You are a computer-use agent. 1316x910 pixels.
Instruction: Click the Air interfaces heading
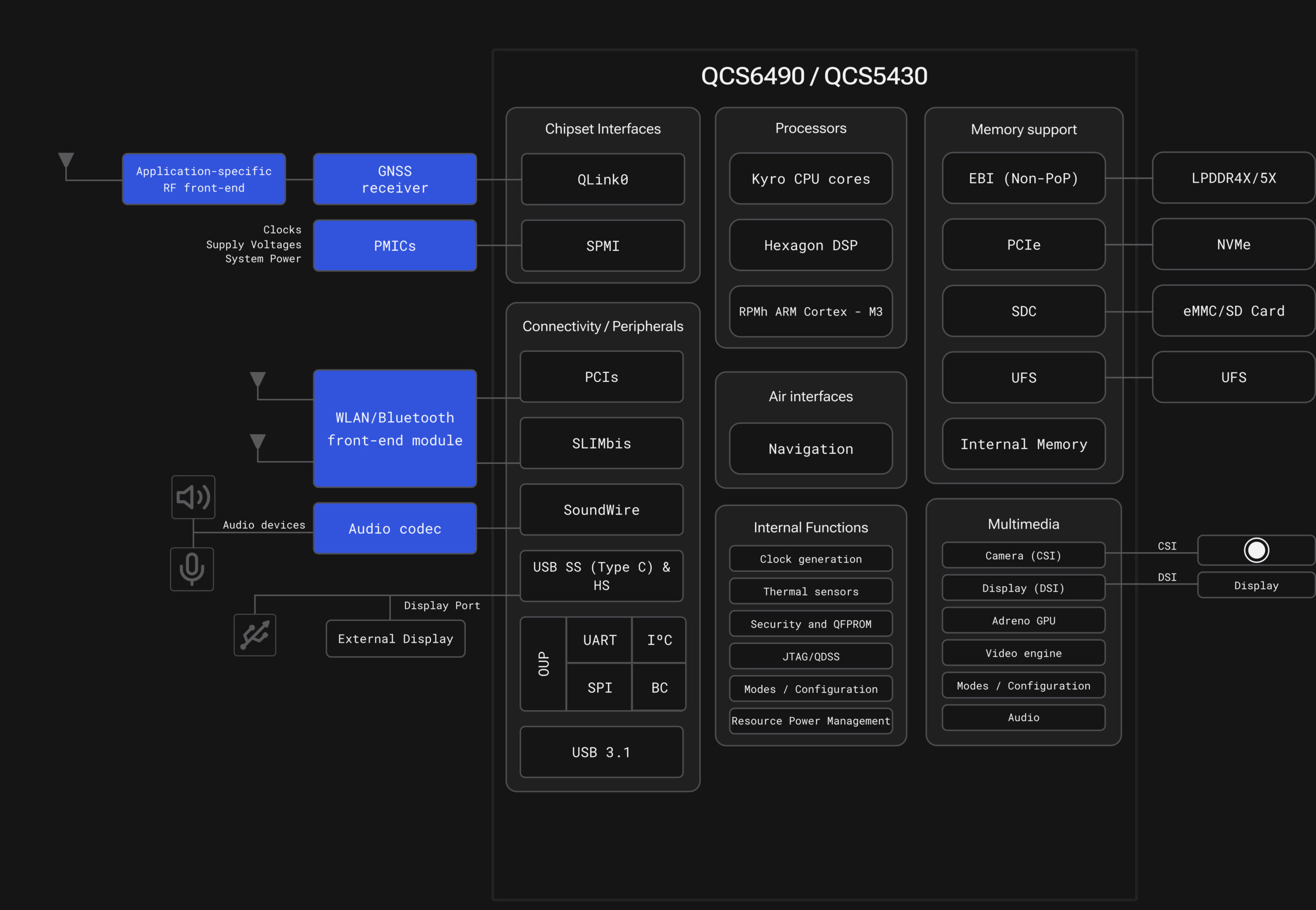(811, 396)
